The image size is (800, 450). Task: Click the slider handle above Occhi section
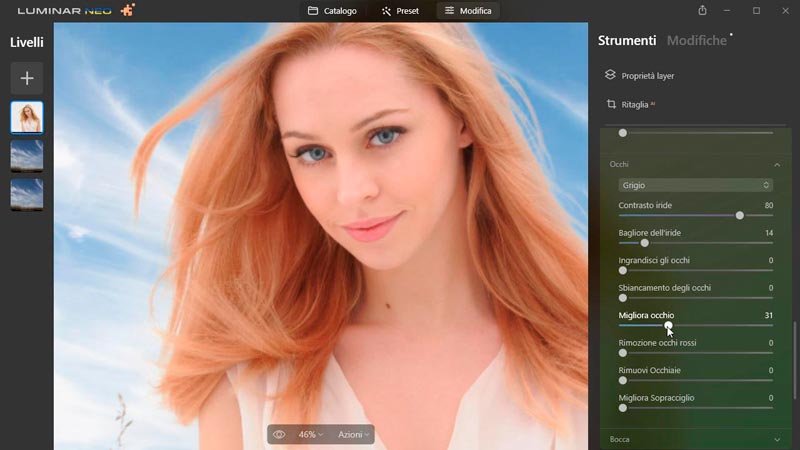click(x=622, y=133)
